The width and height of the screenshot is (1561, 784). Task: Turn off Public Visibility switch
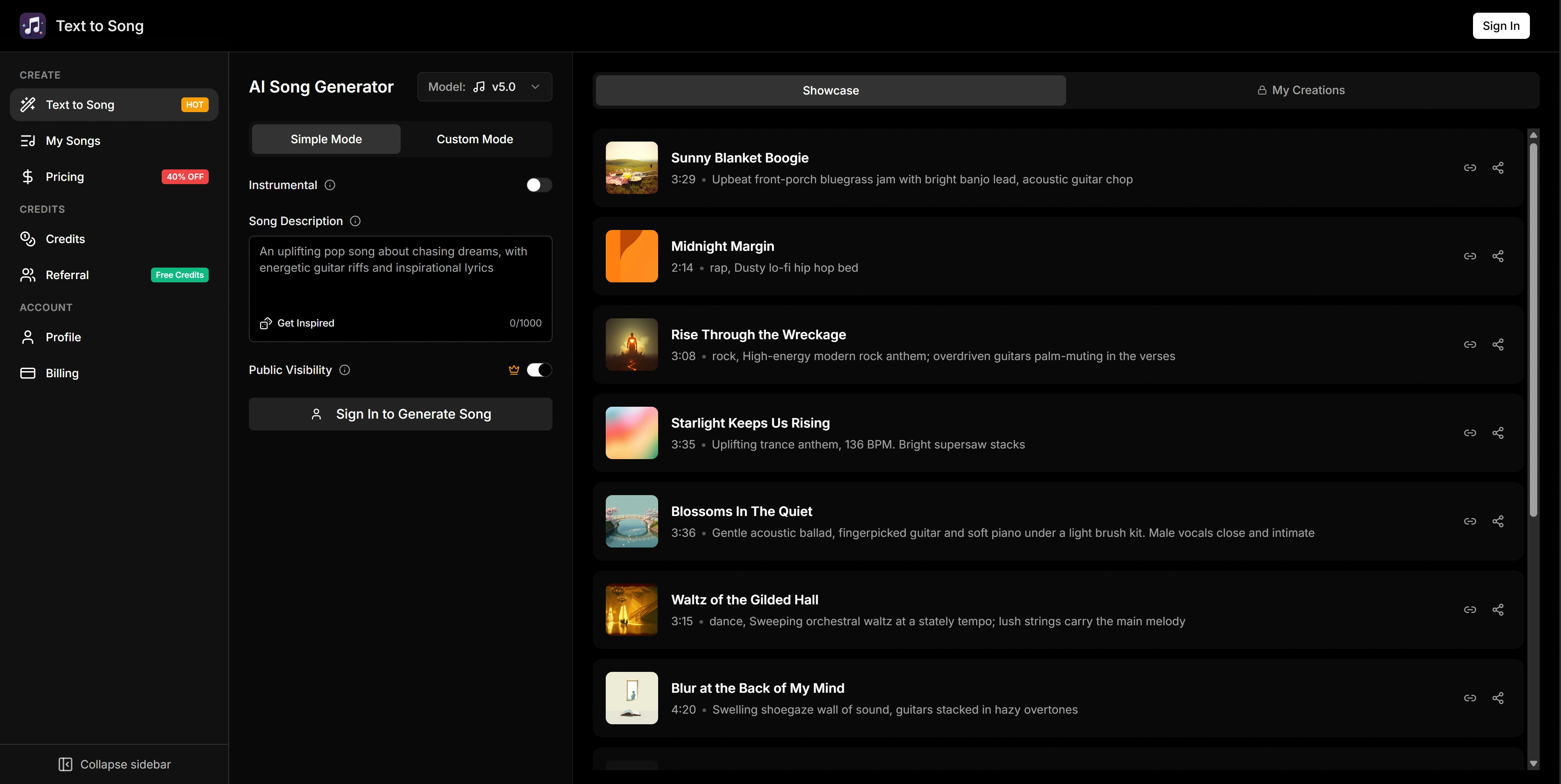(x=539, y=369)
